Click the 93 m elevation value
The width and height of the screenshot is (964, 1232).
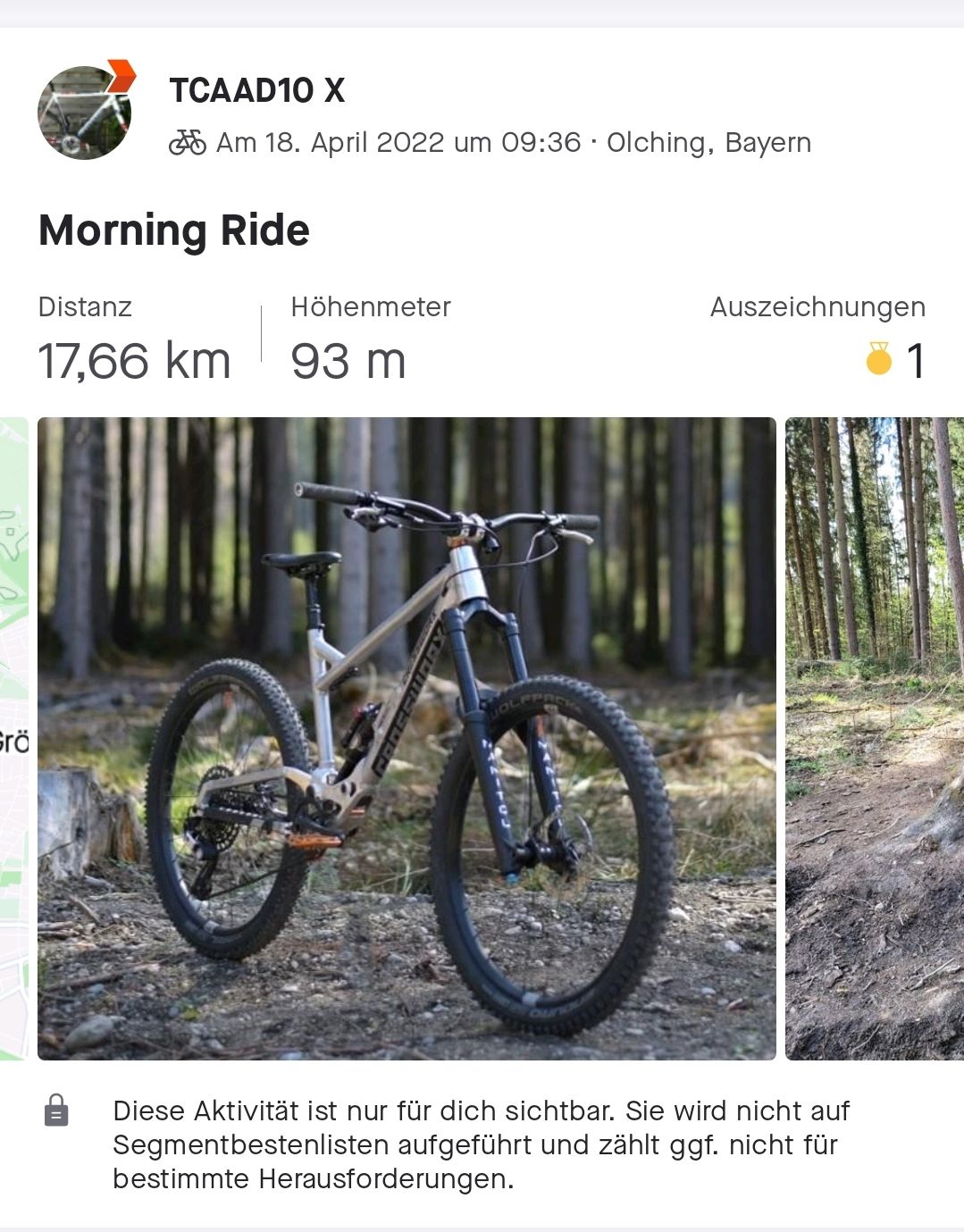348,361
